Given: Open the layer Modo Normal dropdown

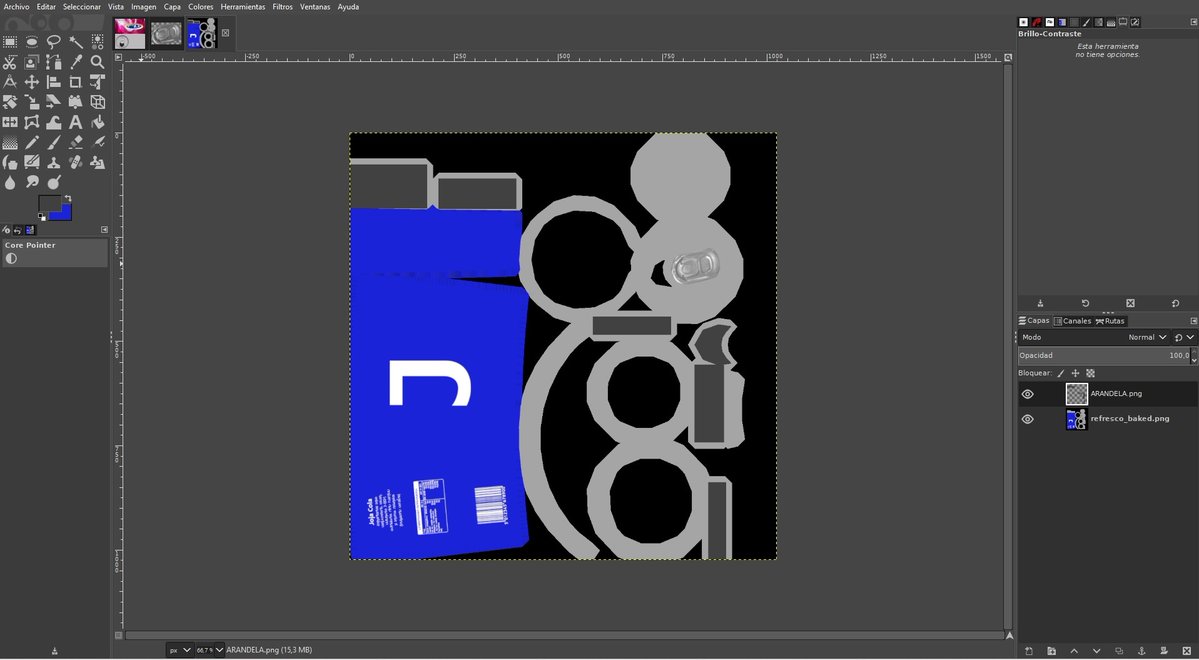Looking at the screenshot, I should point(1093,337).
